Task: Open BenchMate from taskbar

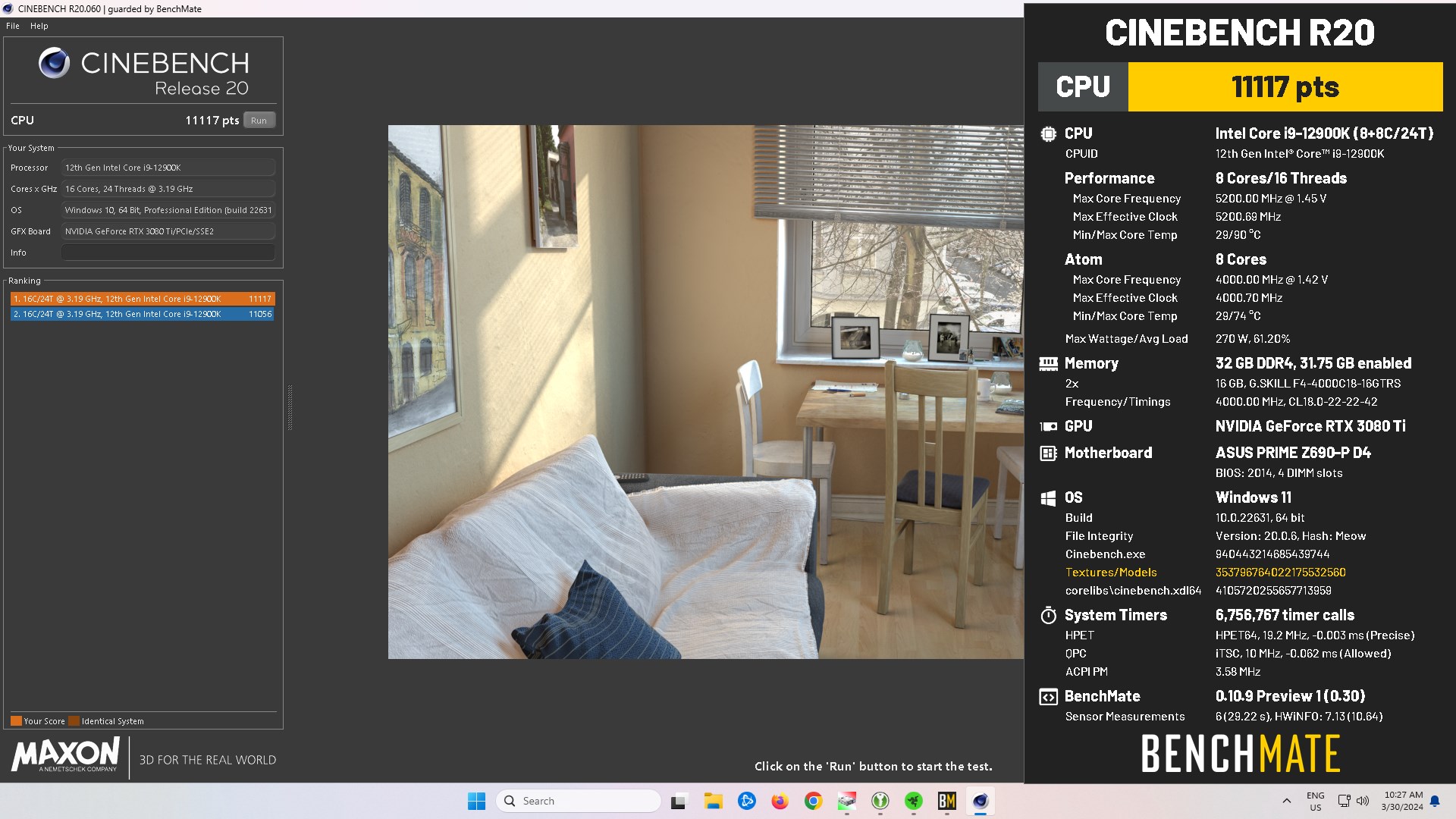Action: (947, 801)
